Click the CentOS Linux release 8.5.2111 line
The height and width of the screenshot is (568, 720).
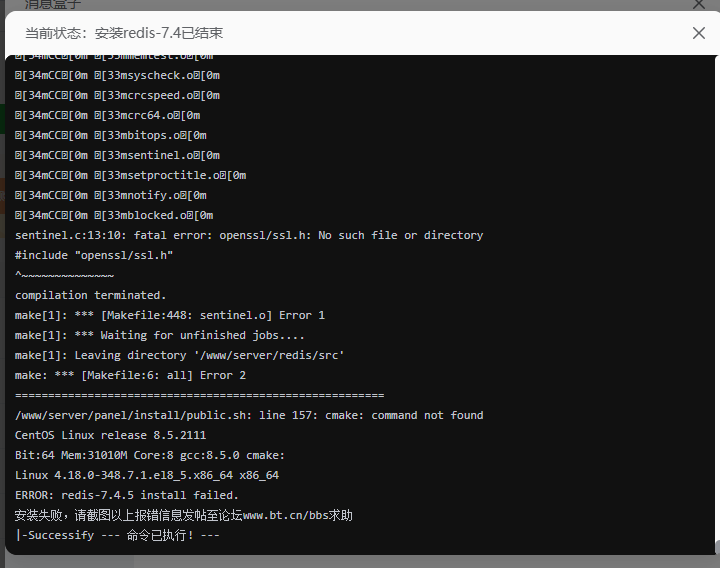click(x=110, y=435)
